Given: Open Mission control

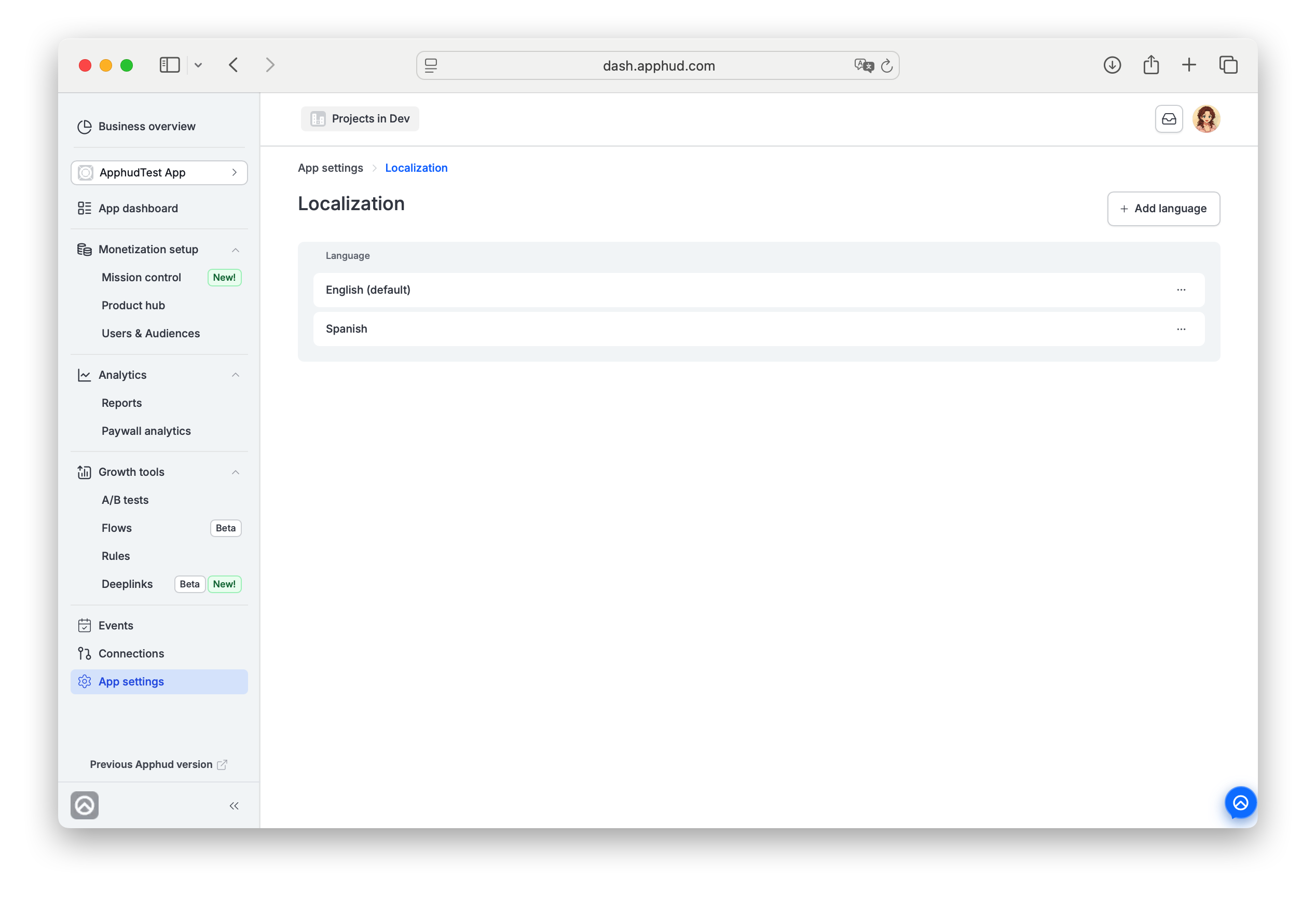Looking at the screenshot, I should tap(141, 278).
